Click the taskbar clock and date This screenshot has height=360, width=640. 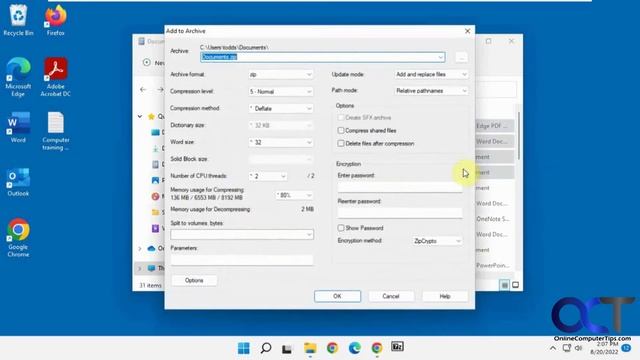click(604, 348)
